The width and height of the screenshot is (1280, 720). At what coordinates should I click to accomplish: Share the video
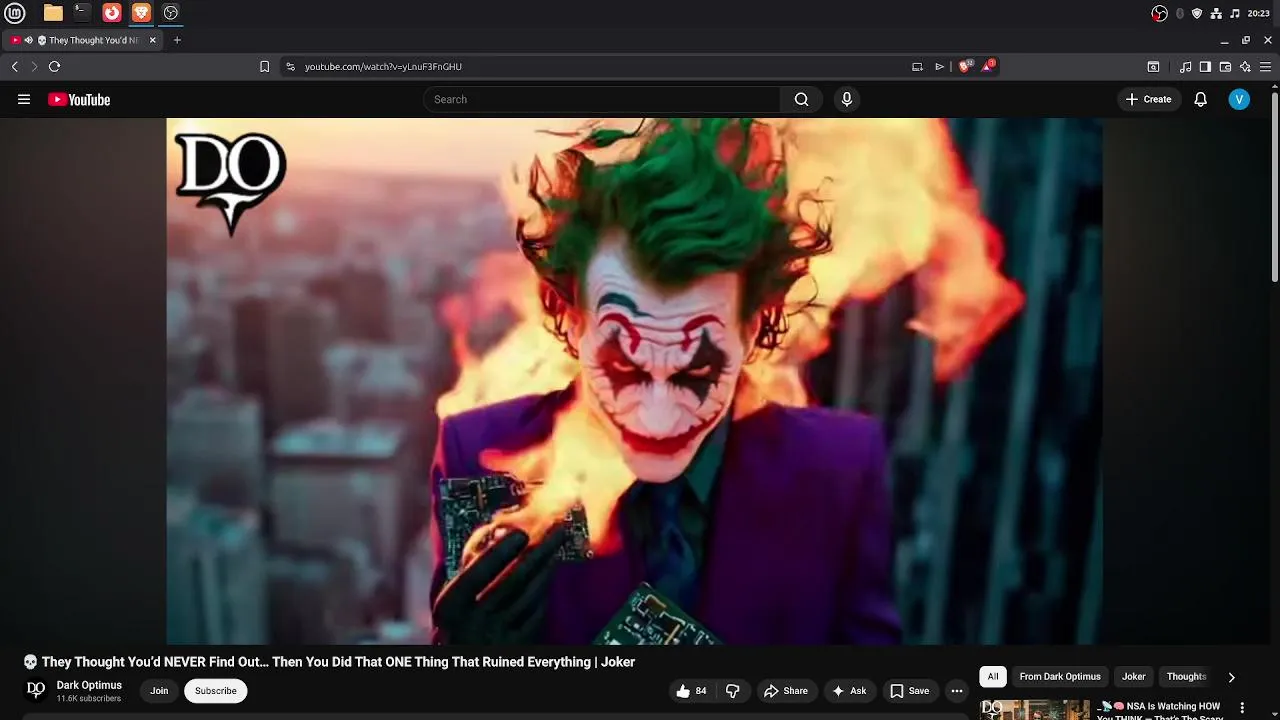[x=786, y=691]
